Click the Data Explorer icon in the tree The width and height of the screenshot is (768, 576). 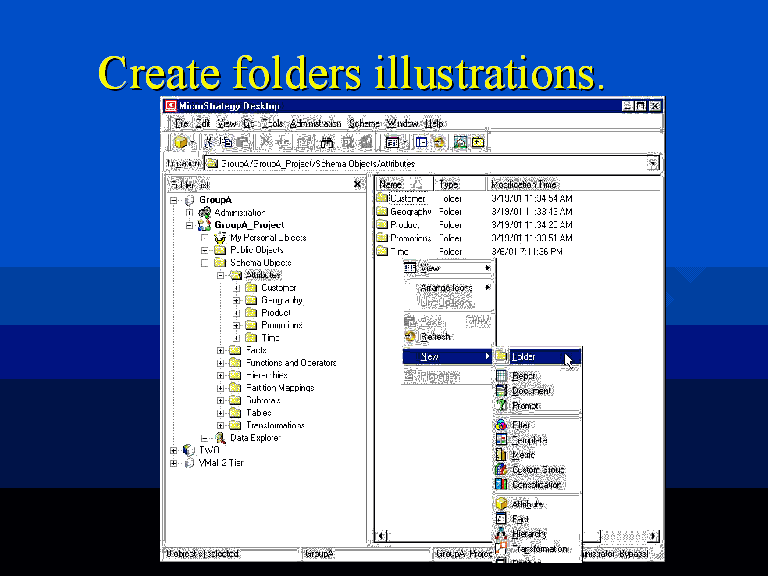220,438
